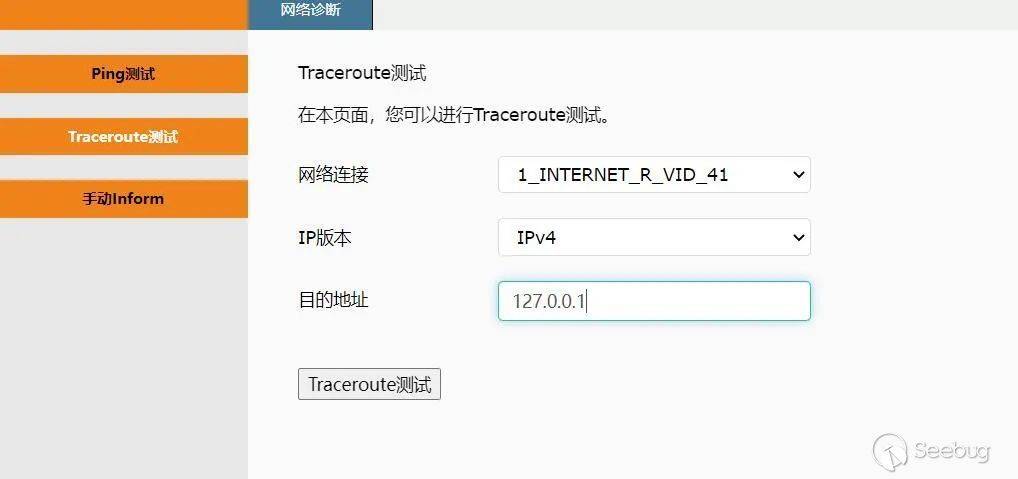Click empty gray sidebar area below 手动Inform

click(x=123, y=348)
